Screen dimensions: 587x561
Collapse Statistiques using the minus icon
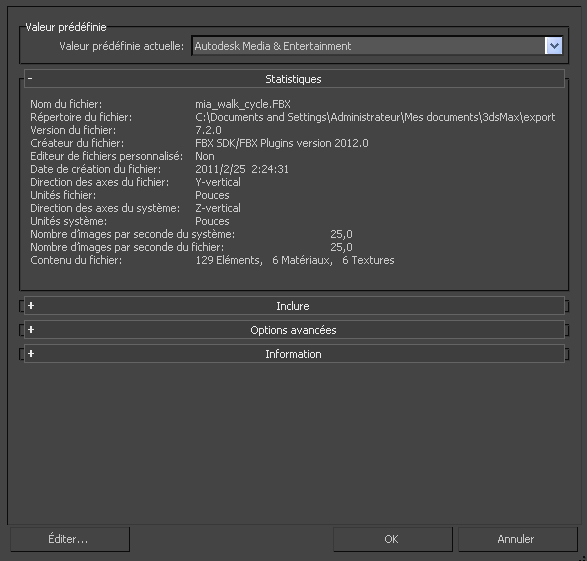pos(30,78)
